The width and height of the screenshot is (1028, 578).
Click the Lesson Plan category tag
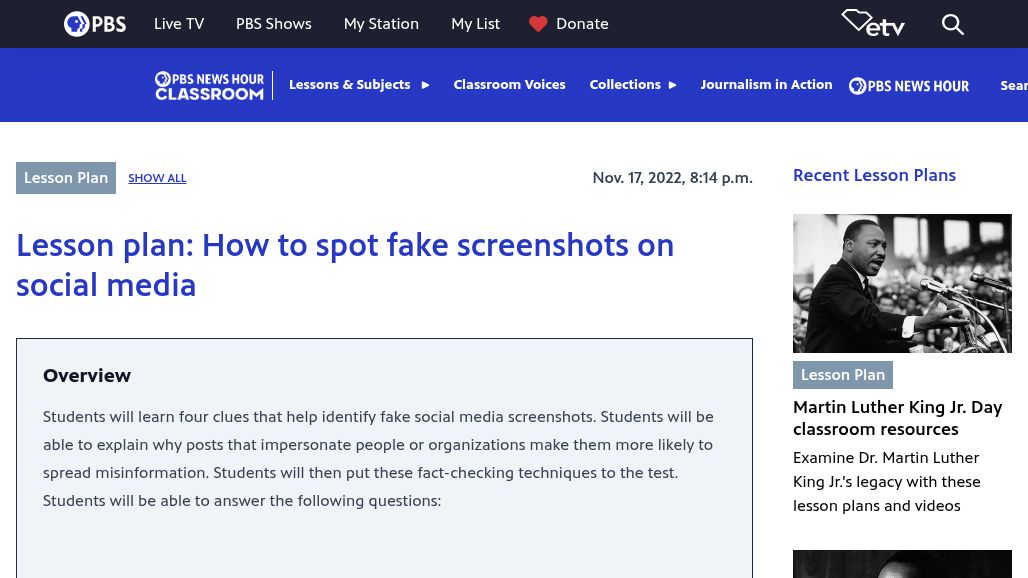pyautogui.click(x=66, y=178)
